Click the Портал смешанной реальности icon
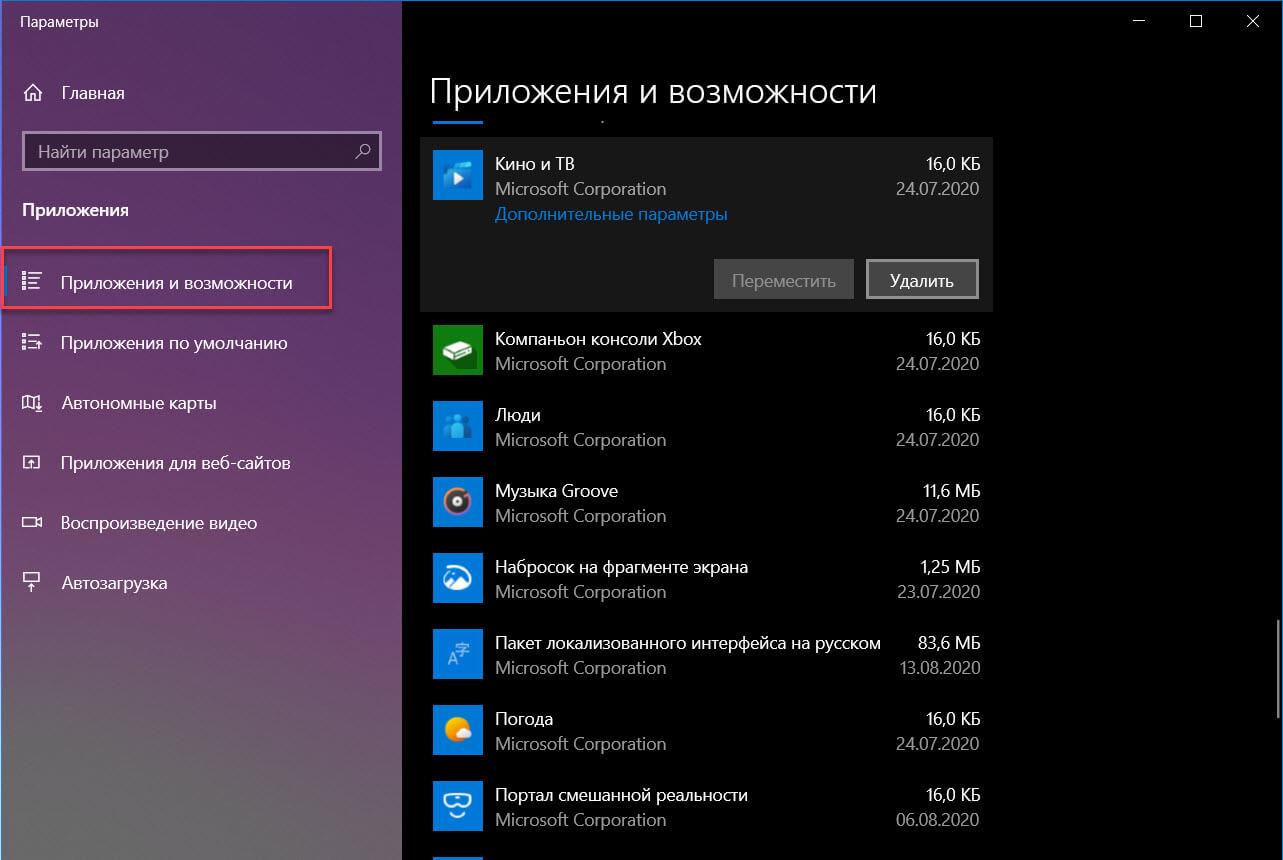The width and height of the screenshot is (1283, 860). pyautogui.click(x=458, y=807)
